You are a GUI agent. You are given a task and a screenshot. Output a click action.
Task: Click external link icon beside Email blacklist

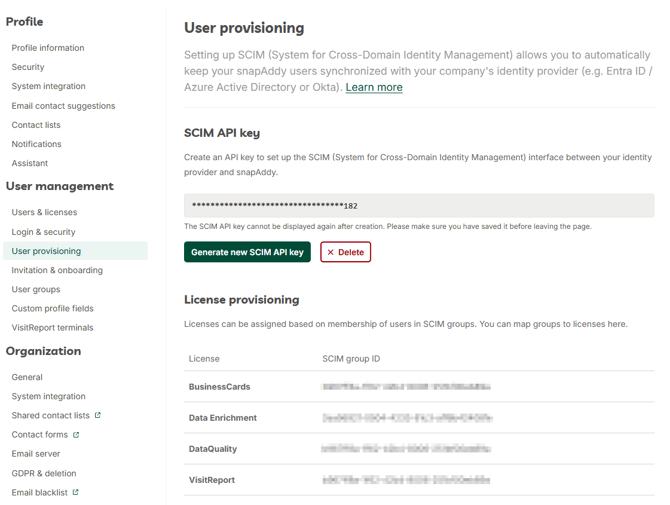pos(76,492)
